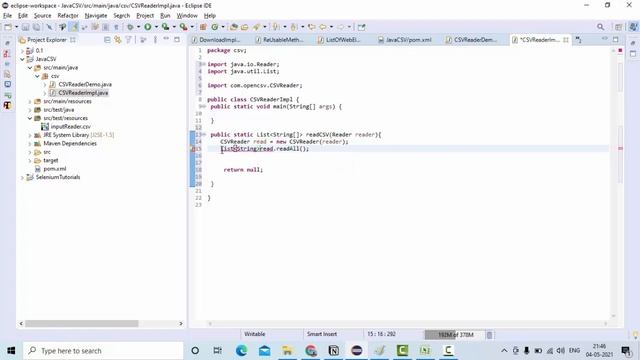Collapse the csv package node

(x=37, y=76)
